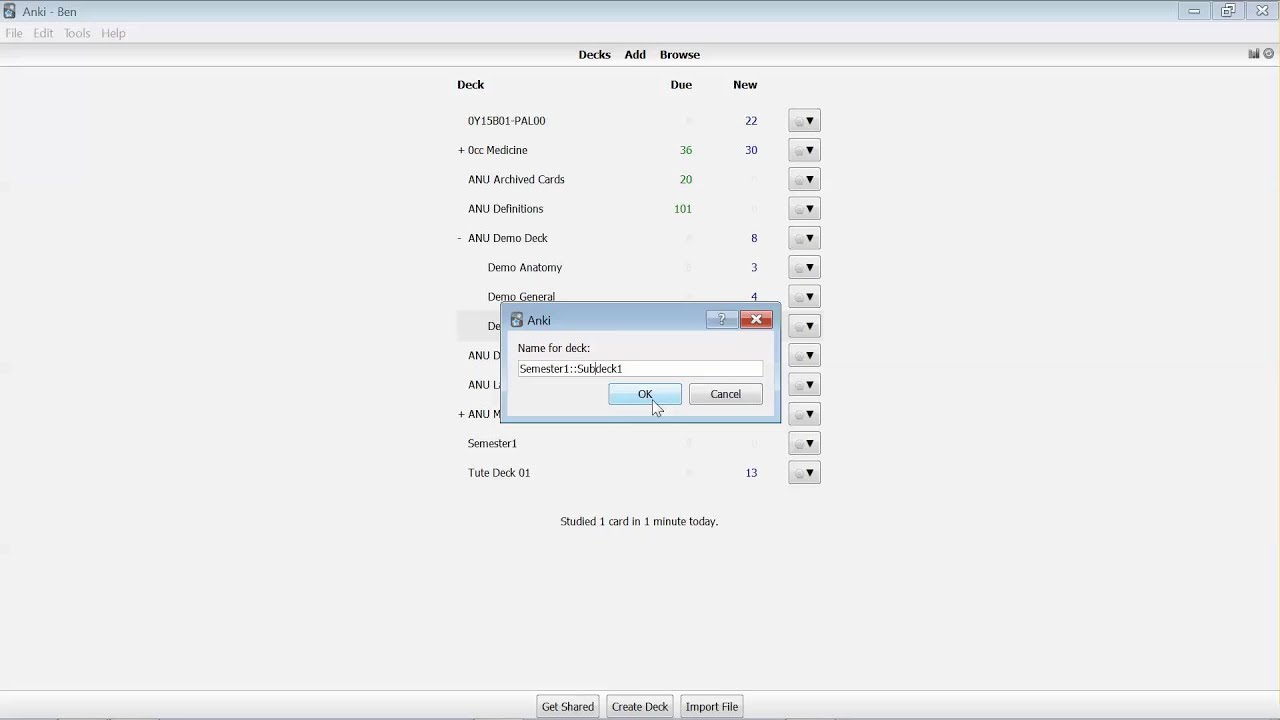1280x720 pixels.
Task: Confirm deck name with OK button
Action: pyautogui.click(x=645, y=394)
